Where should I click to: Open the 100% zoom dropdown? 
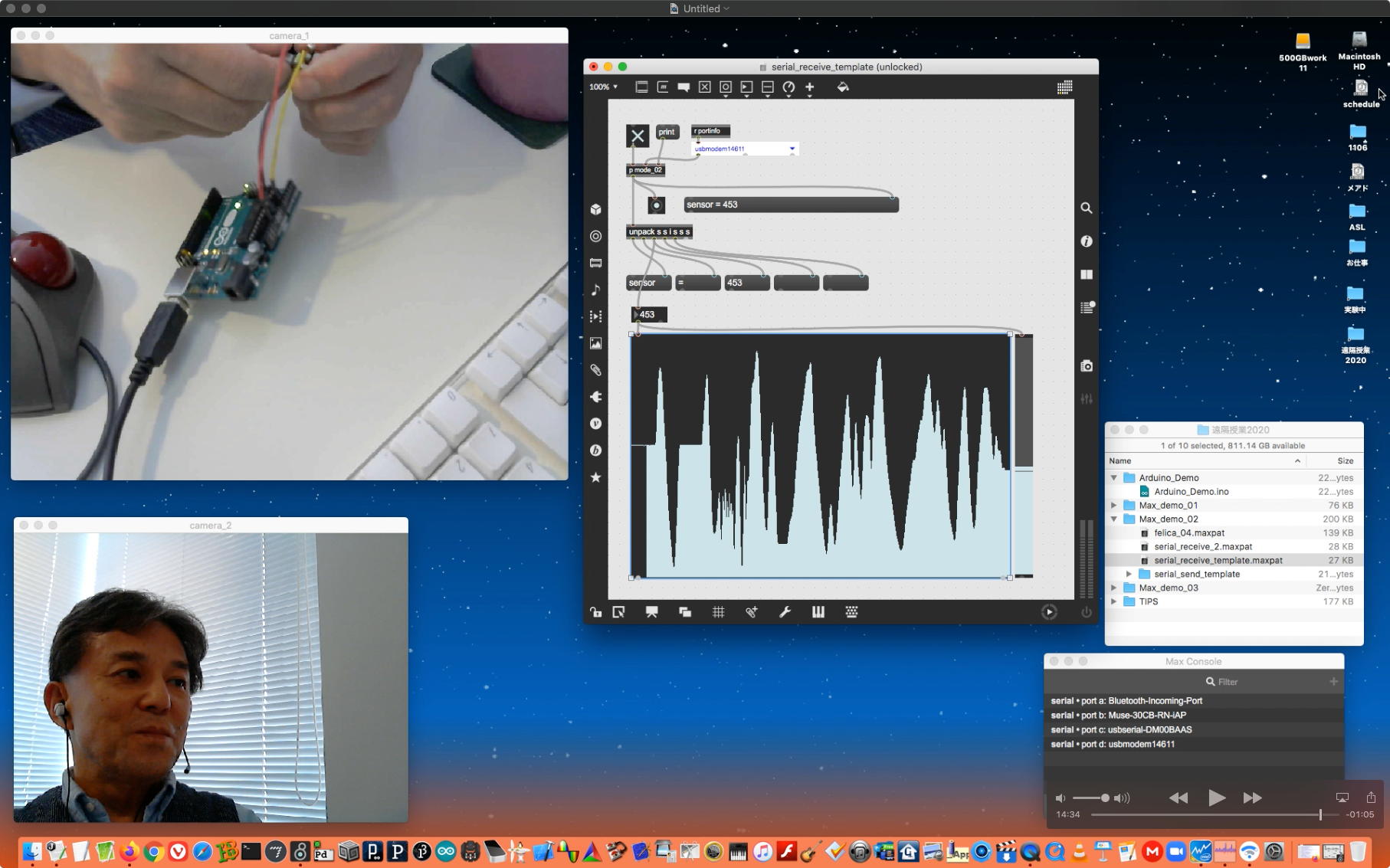[603, 87]
